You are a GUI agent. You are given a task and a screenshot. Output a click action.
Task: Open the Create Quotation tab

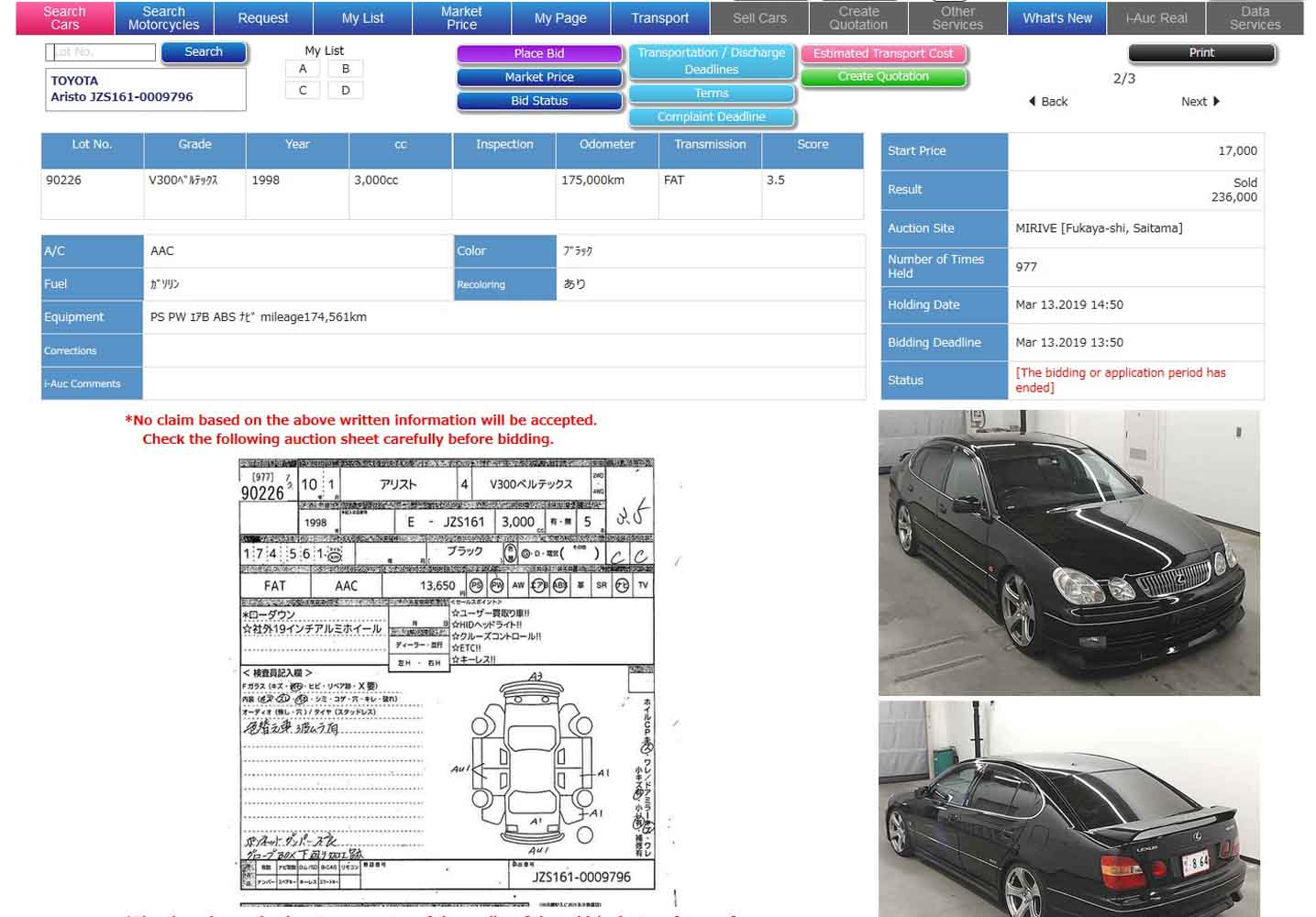click(x=858, y=17)
